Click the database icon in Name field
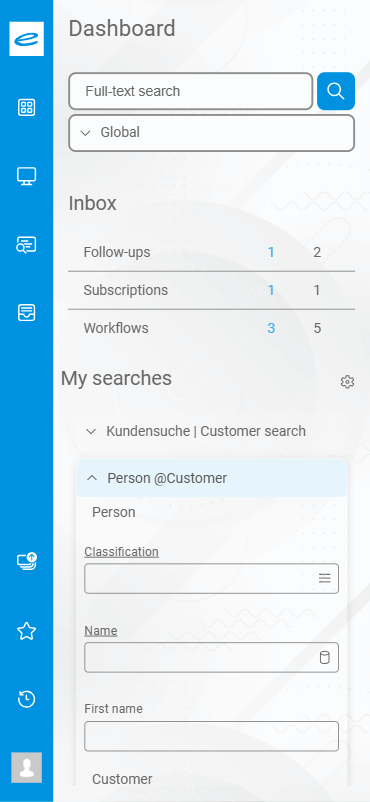Screen dimensions: 370x802 pos(324,657)
